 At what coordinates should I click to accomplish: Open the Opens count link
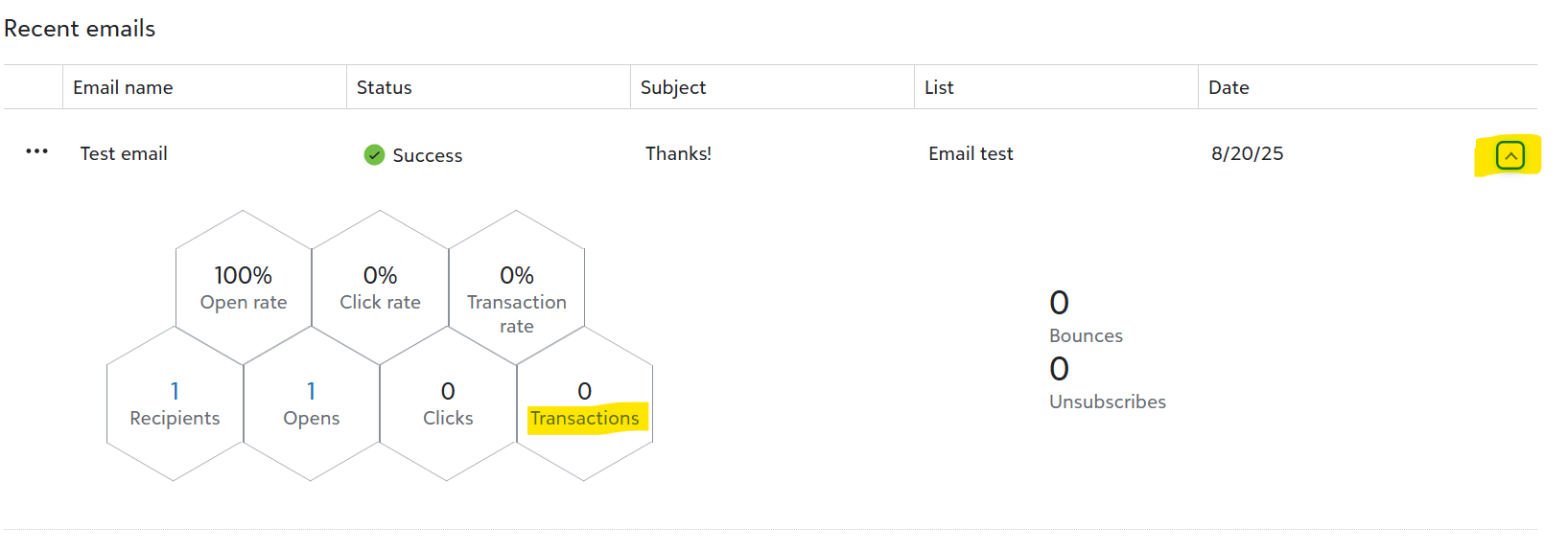coord(311,391)
